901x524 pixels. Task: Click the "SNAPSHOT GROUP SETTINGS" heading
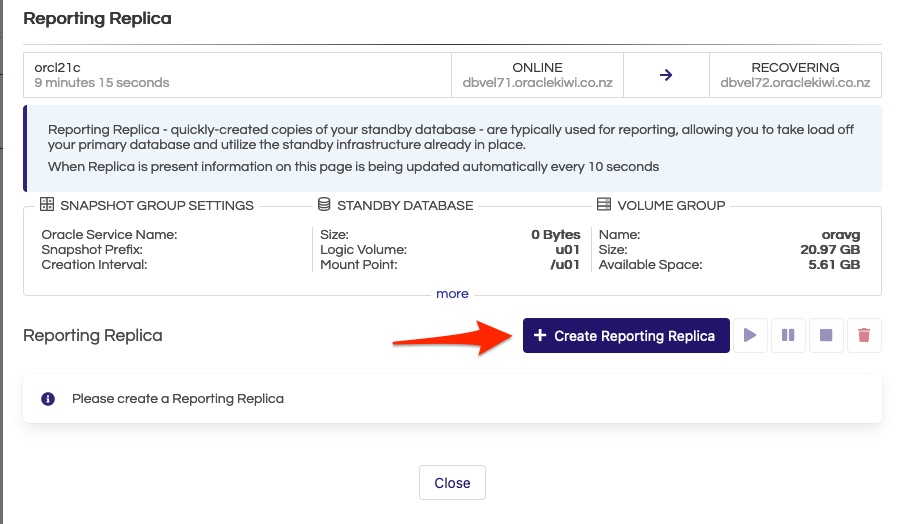click(157, 205)
